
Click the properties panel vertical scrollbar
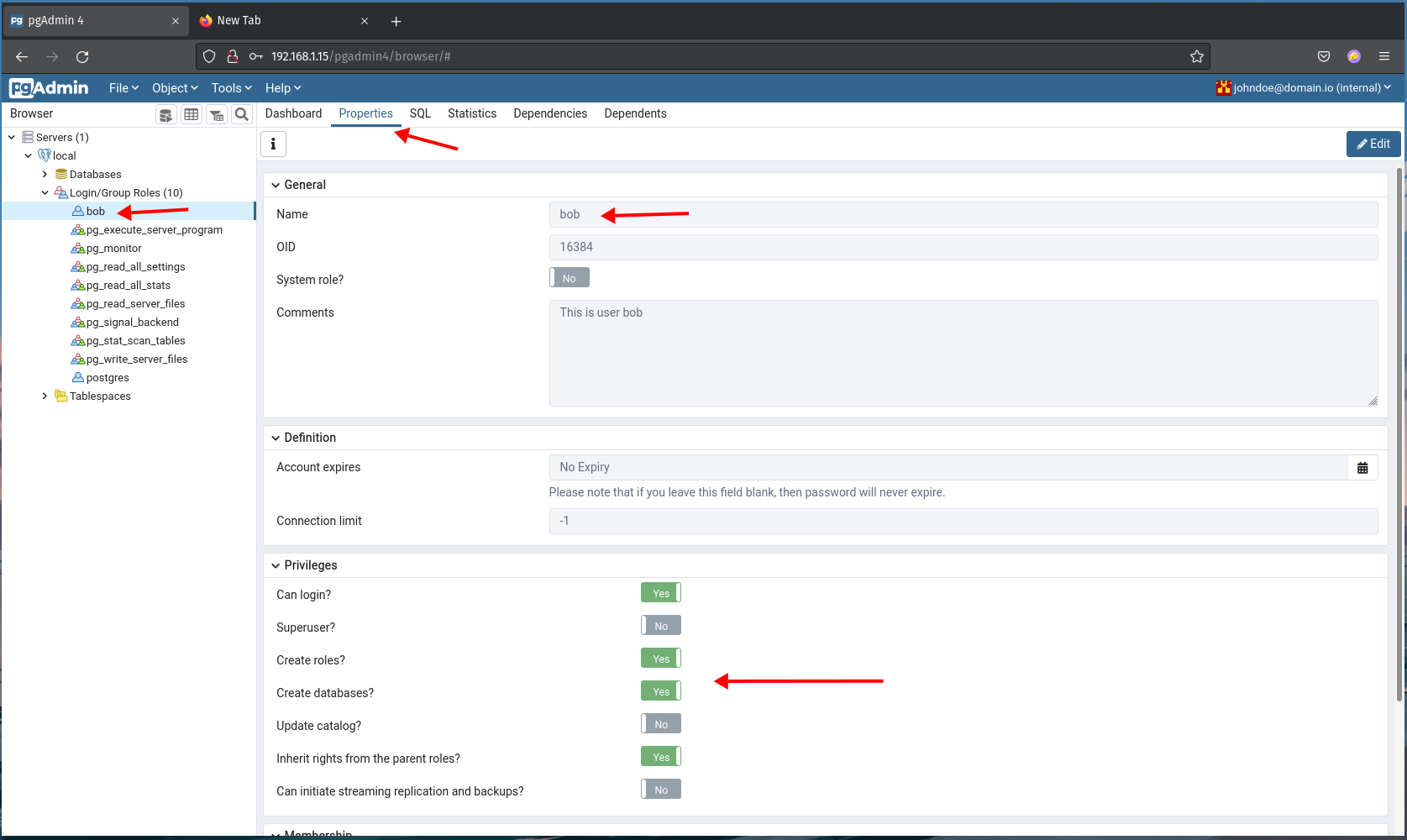(x=1399, y=435)
